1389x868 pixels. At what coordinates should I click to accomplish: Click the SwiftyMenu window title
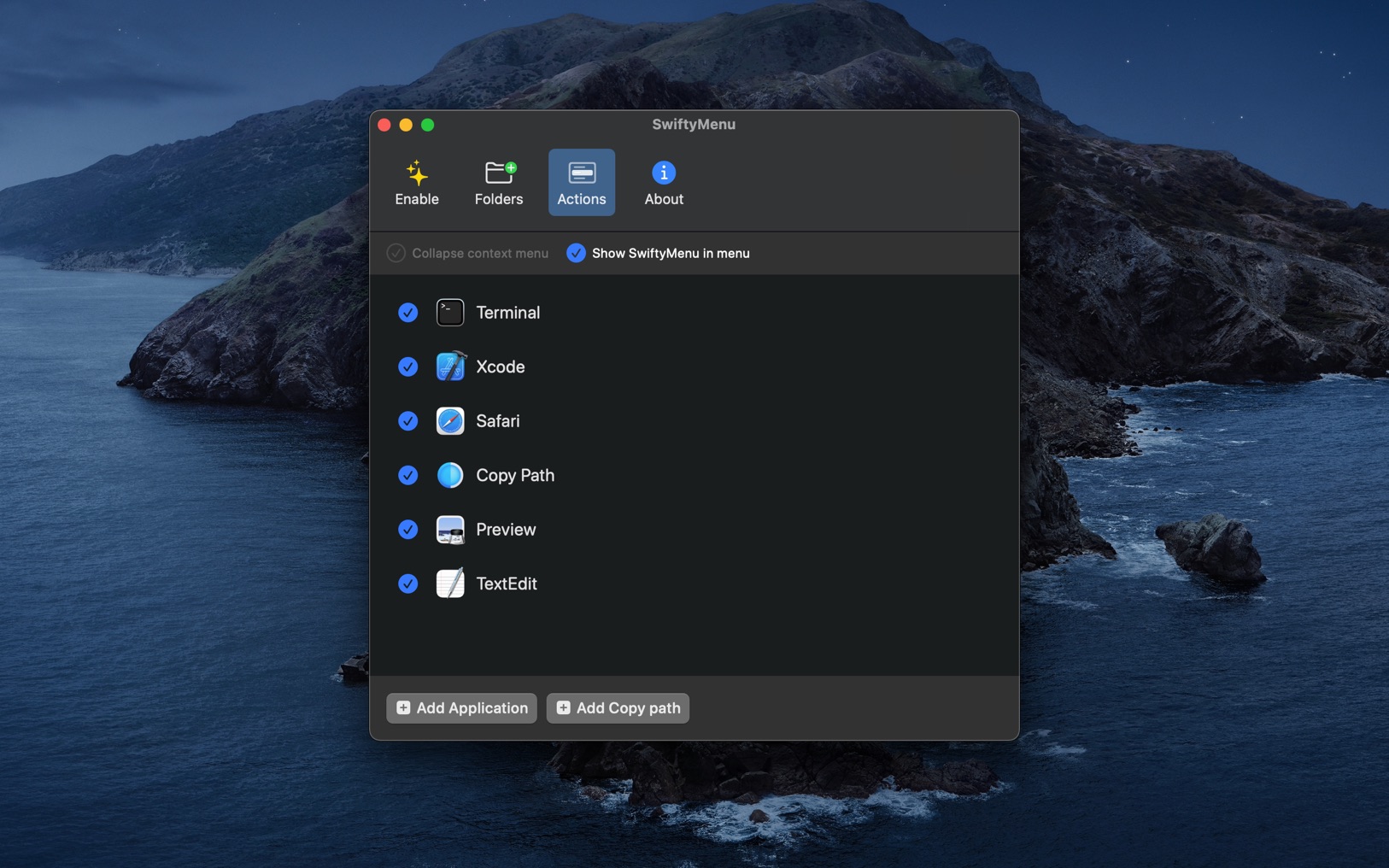click(x=694, y=124)
